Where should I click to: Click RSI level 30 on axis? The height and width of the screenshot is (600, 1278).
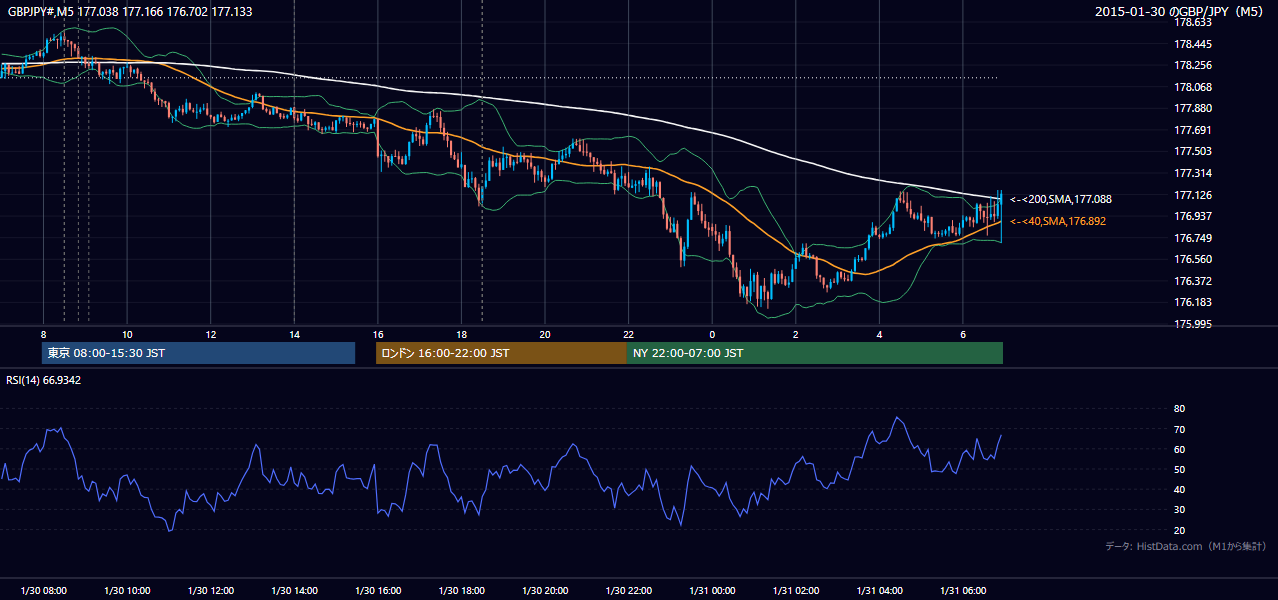coord(1179,510)
